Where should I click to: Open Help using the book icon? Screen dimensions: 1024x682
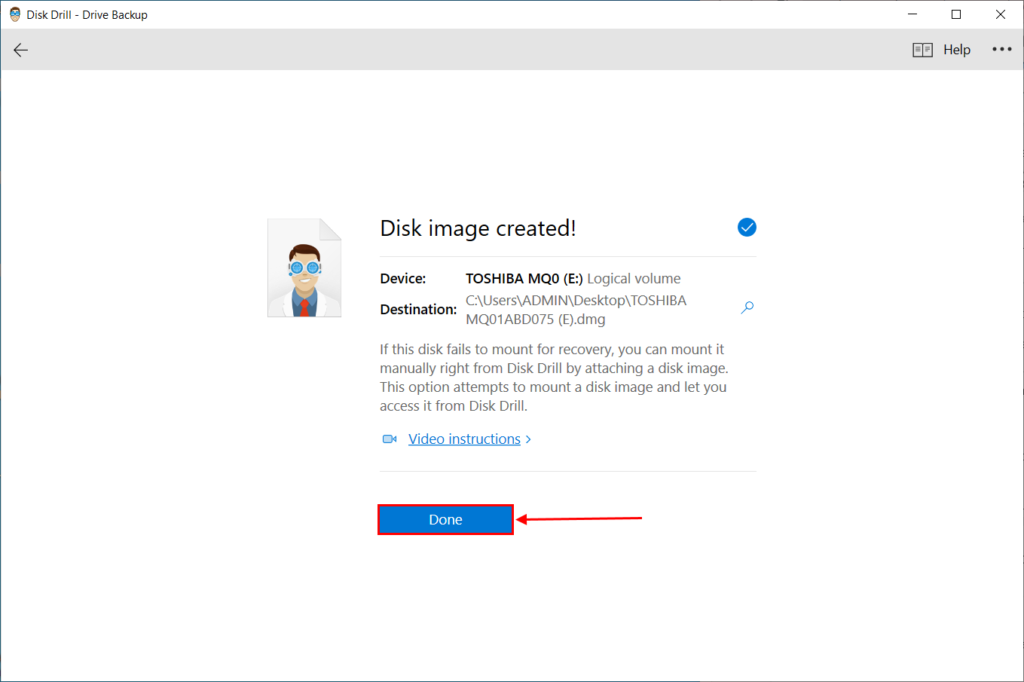coord(921,49)
